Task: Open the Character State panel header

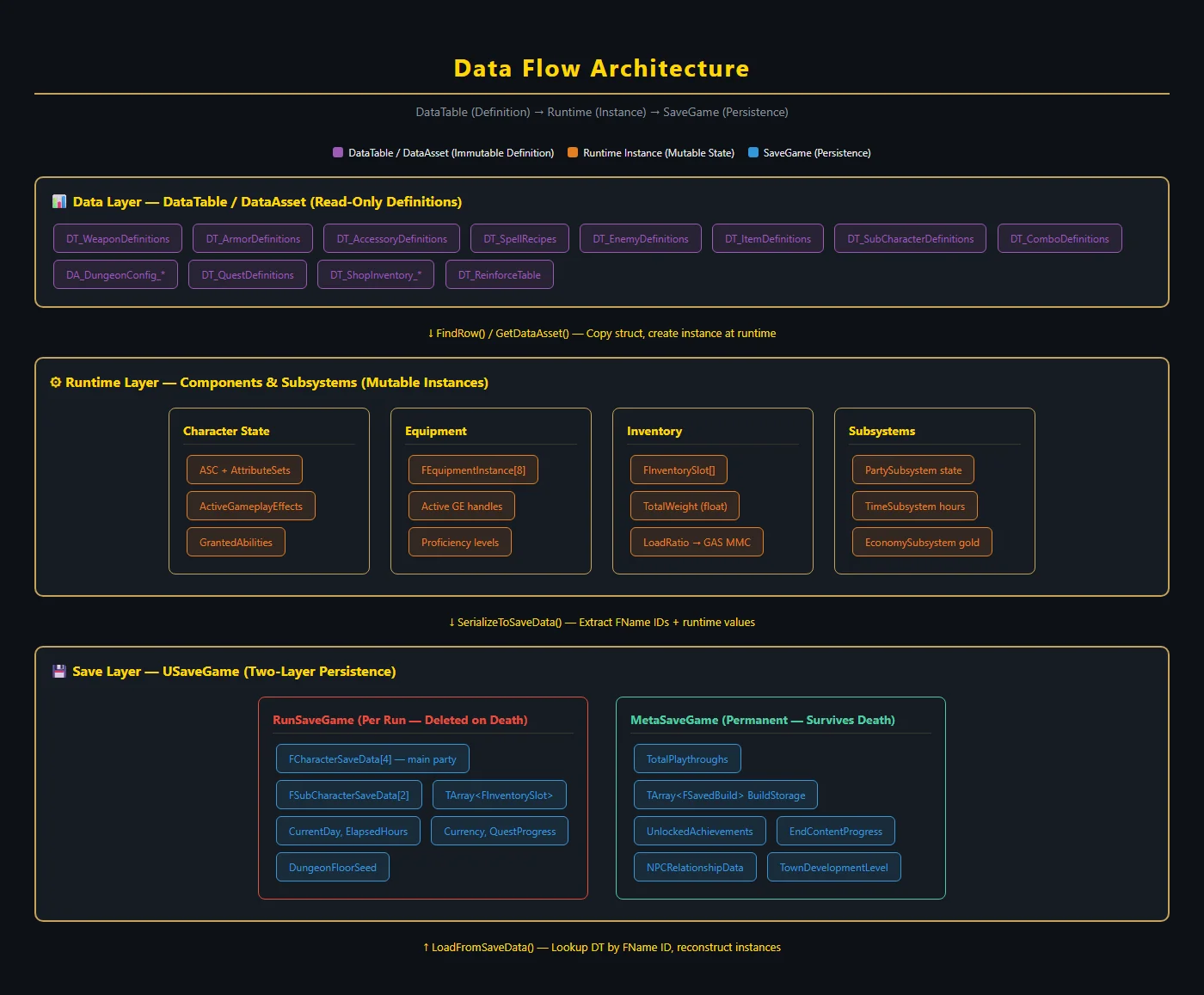Action: (226, 432)
